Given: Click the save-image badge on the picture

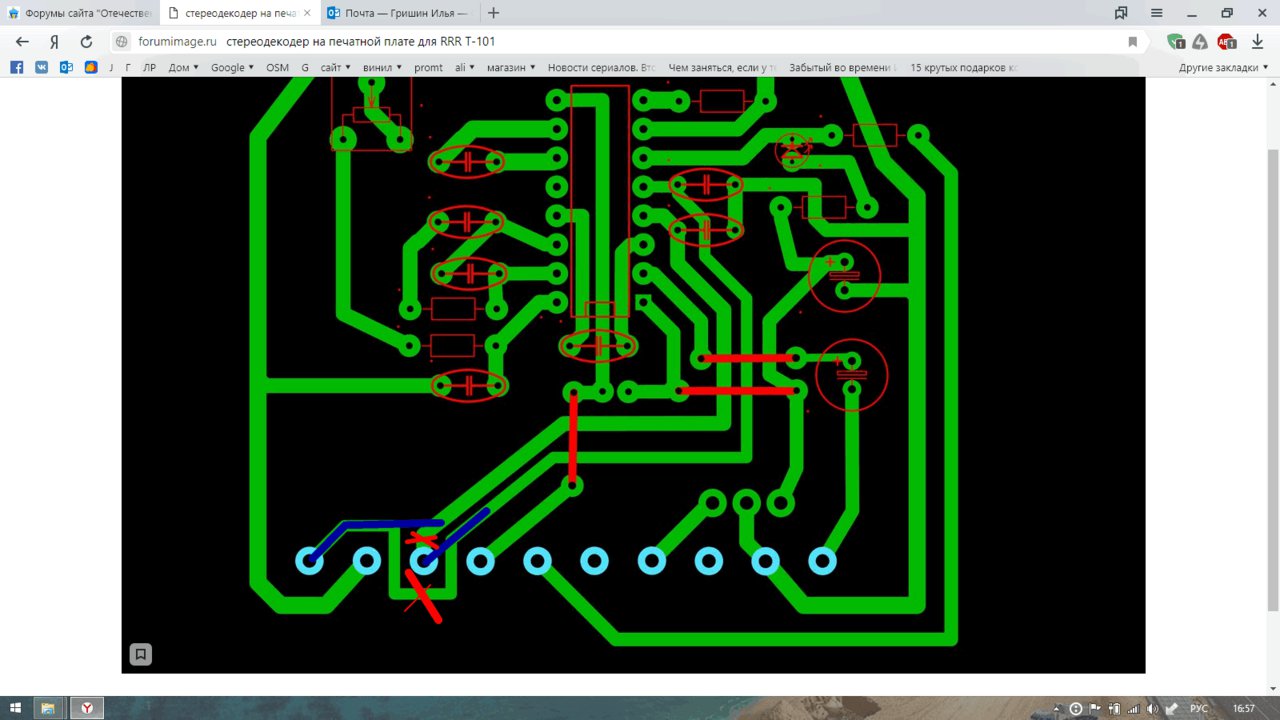Looking at the screenshot, I should click(x=141, y=654).
